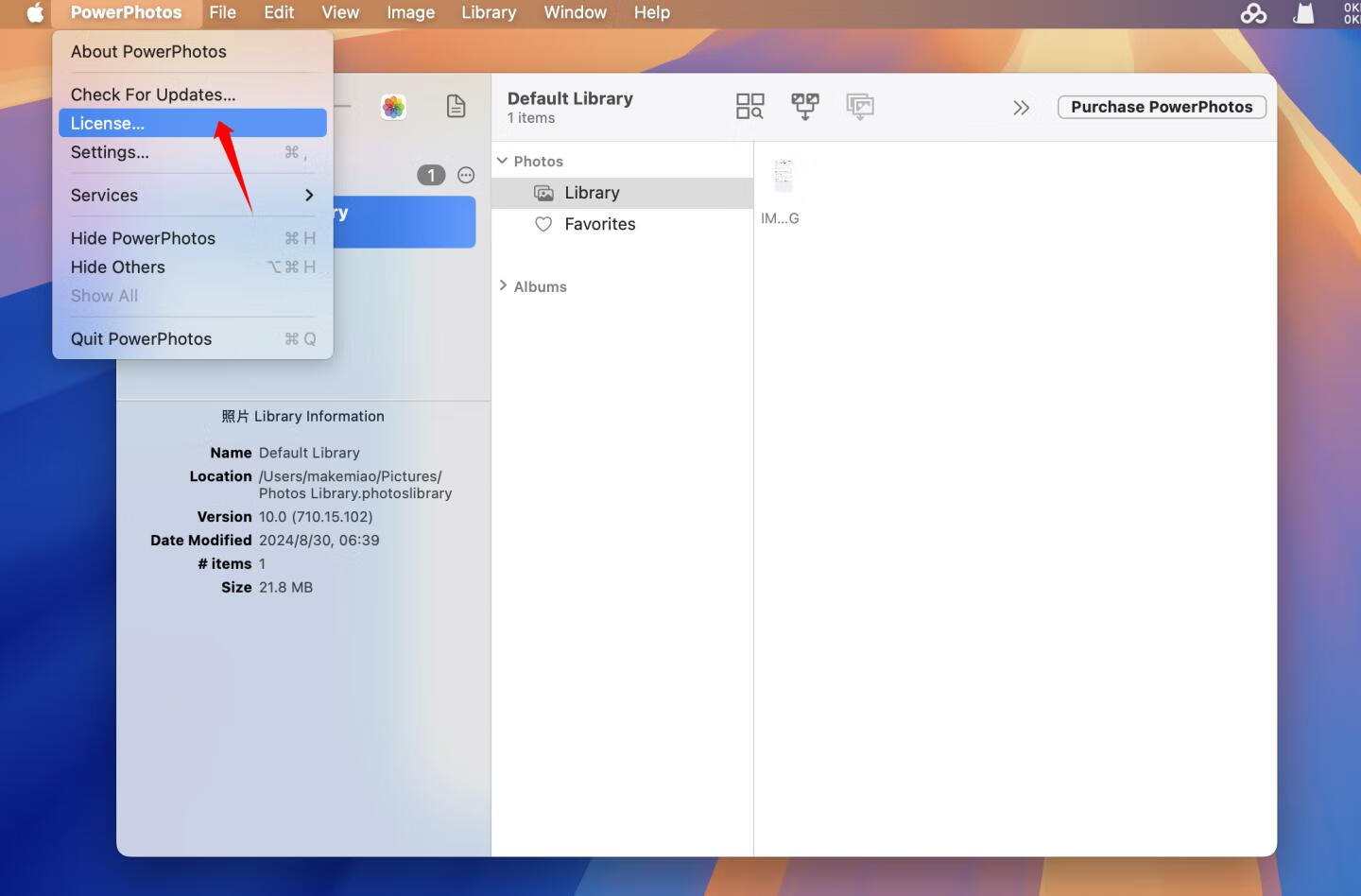Select the License... menu entry
Image resolution: width=1361 pixels, height=896 pixels.
click(x=193, y=123)
